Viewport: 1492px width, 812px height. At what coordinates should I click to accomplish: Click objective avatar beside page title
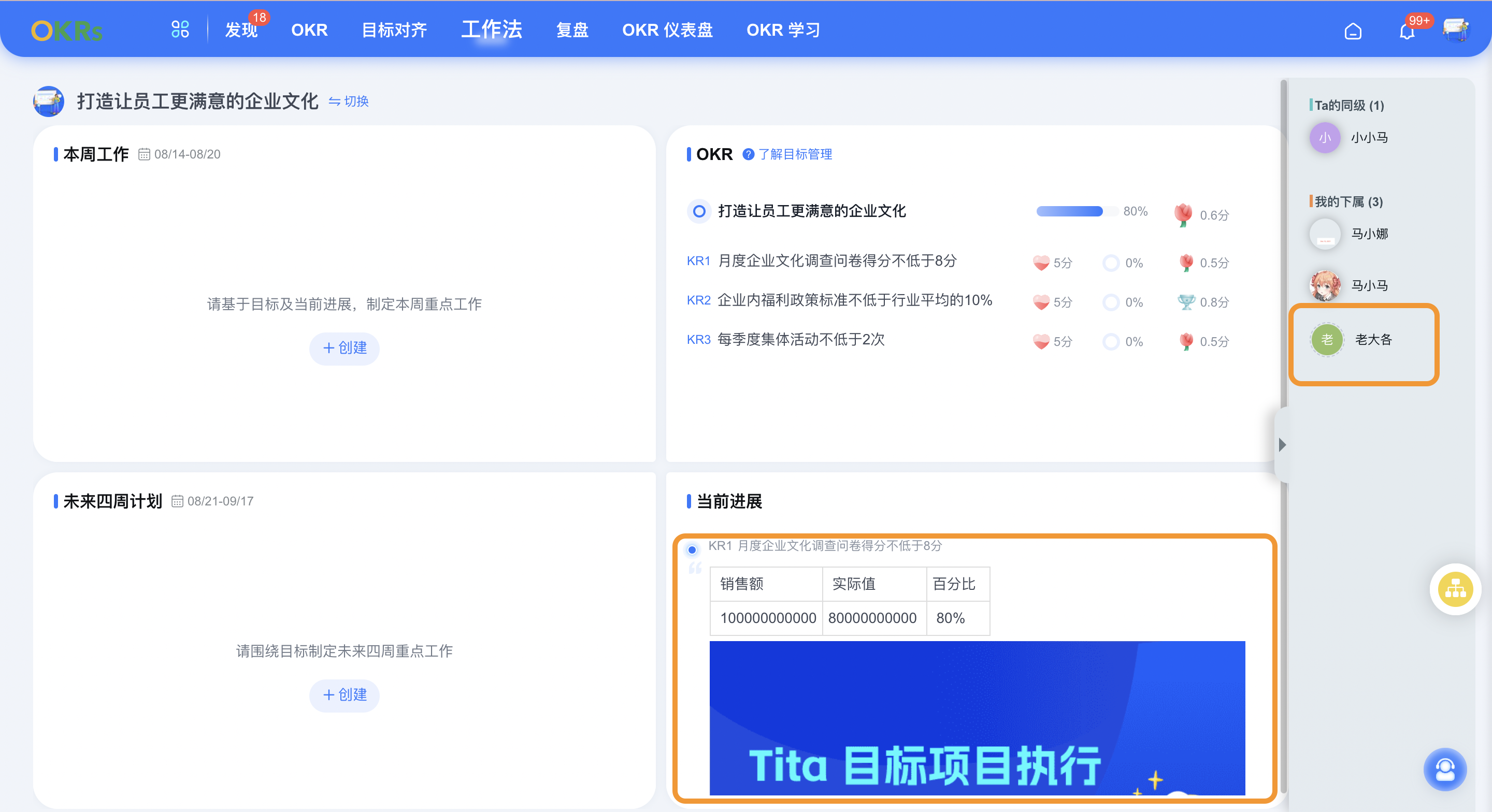click(x=49, y=102)
